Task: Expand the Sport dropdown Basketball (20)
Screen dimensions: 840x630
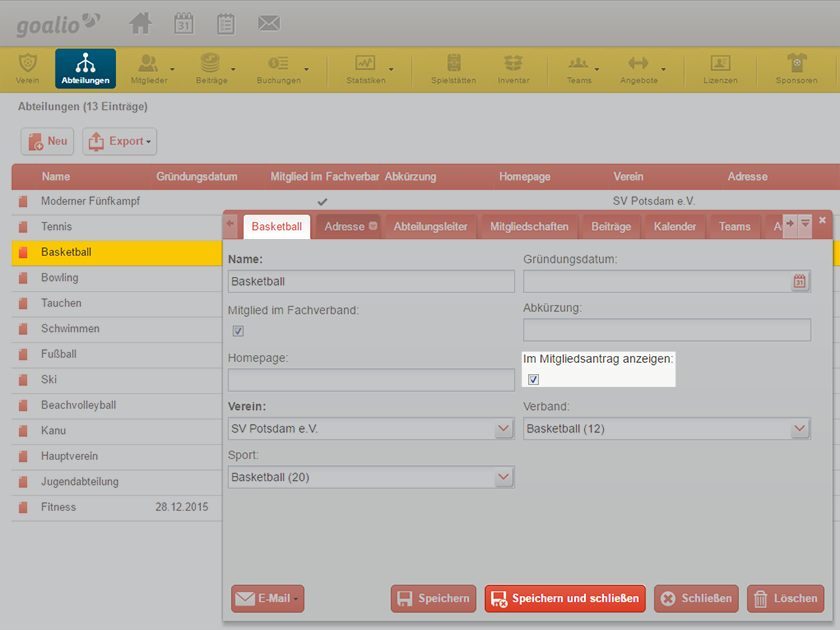Action: point(371,477)
